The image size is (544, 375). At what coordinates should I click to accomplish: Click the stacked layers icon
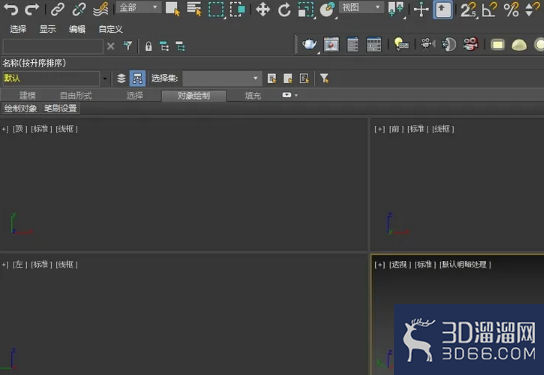[121, 78]
